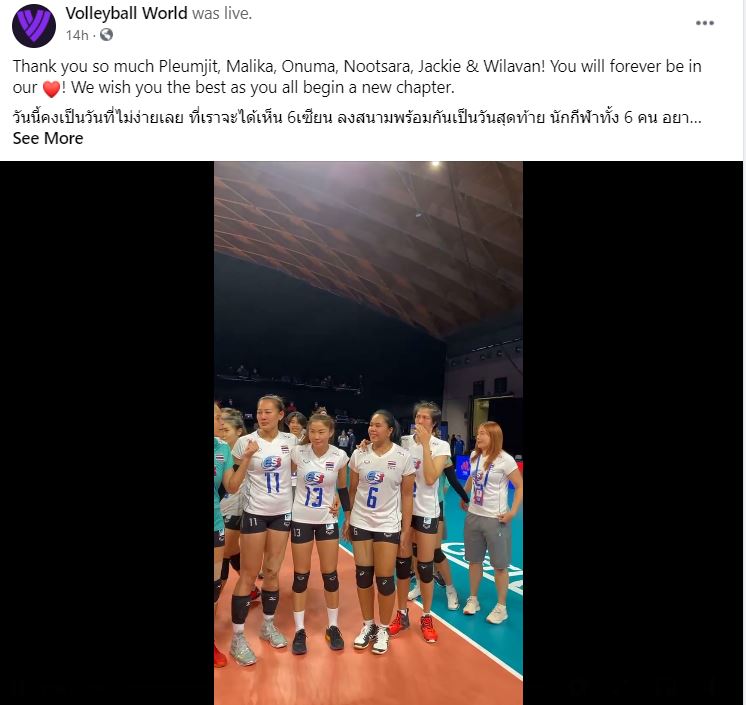Expand the caption with See More

click(x=48, y=138)
